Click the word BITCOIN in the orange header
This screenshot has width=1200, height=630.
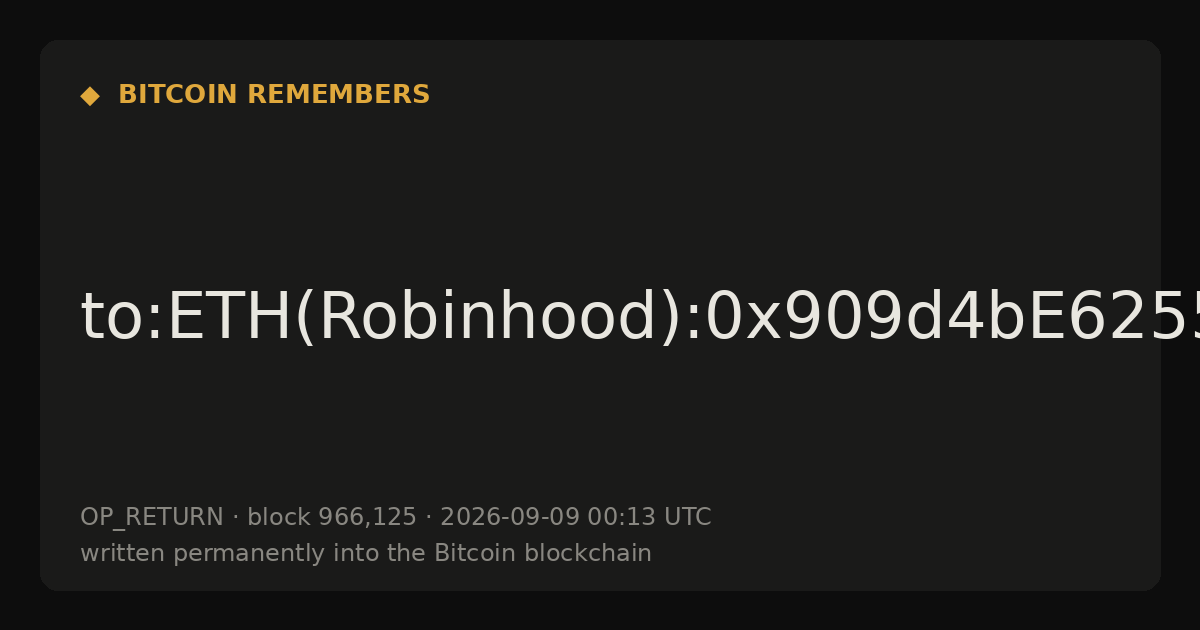point(179,95)
